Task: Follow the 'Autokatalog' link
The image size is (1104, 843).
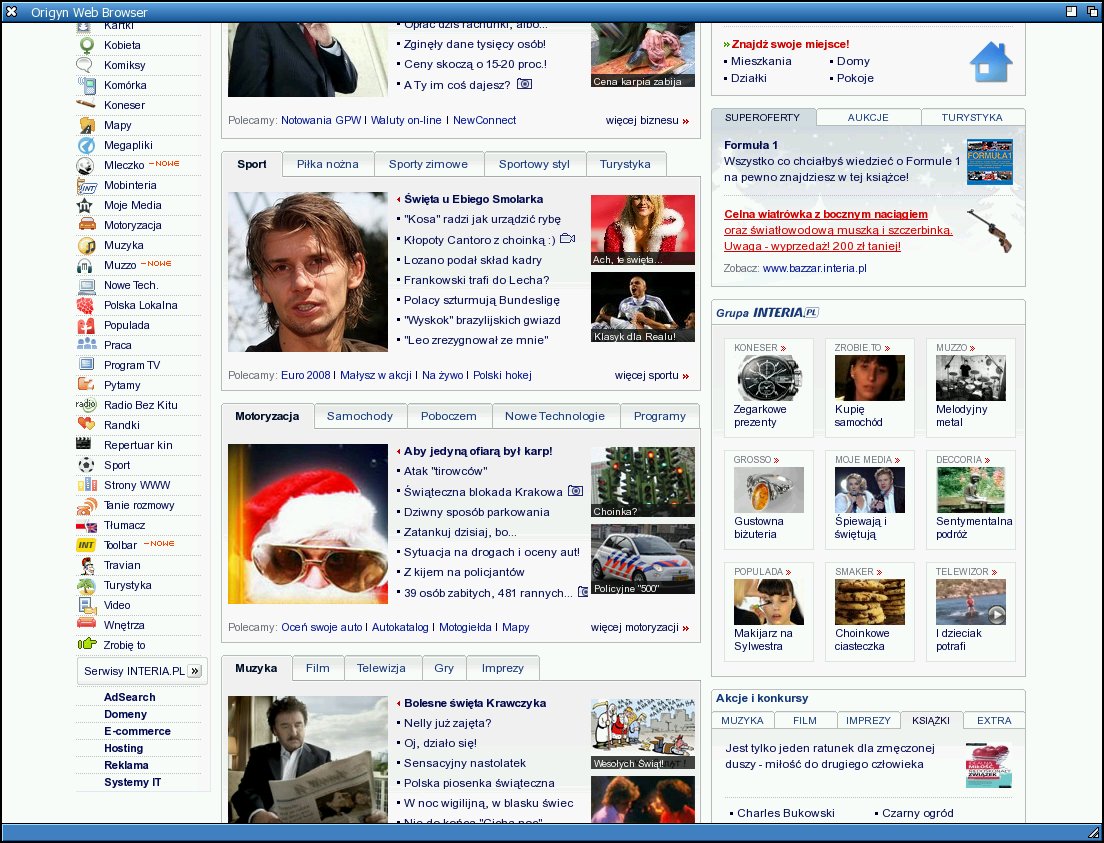Action: 400,627
